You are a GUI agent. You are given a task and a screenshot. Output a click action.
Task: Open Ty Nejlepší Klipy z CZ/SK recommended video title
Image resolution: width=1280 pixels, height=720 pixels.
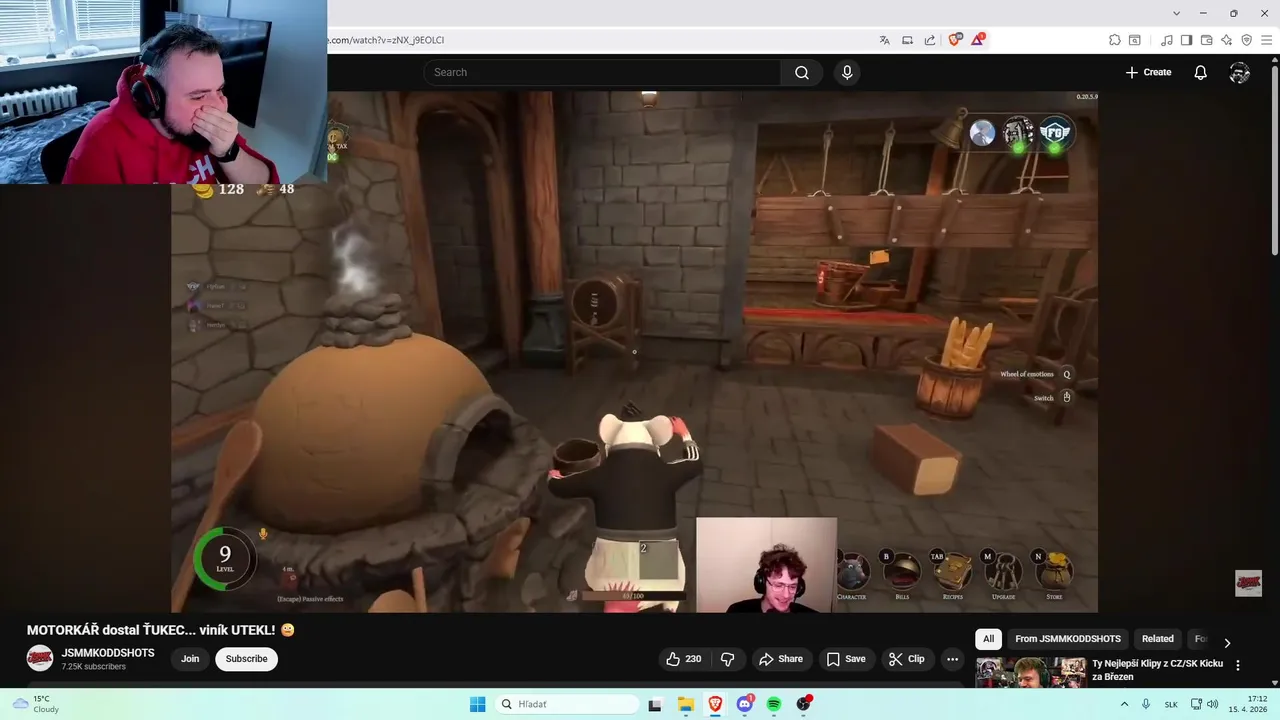tap(1157, 670)
